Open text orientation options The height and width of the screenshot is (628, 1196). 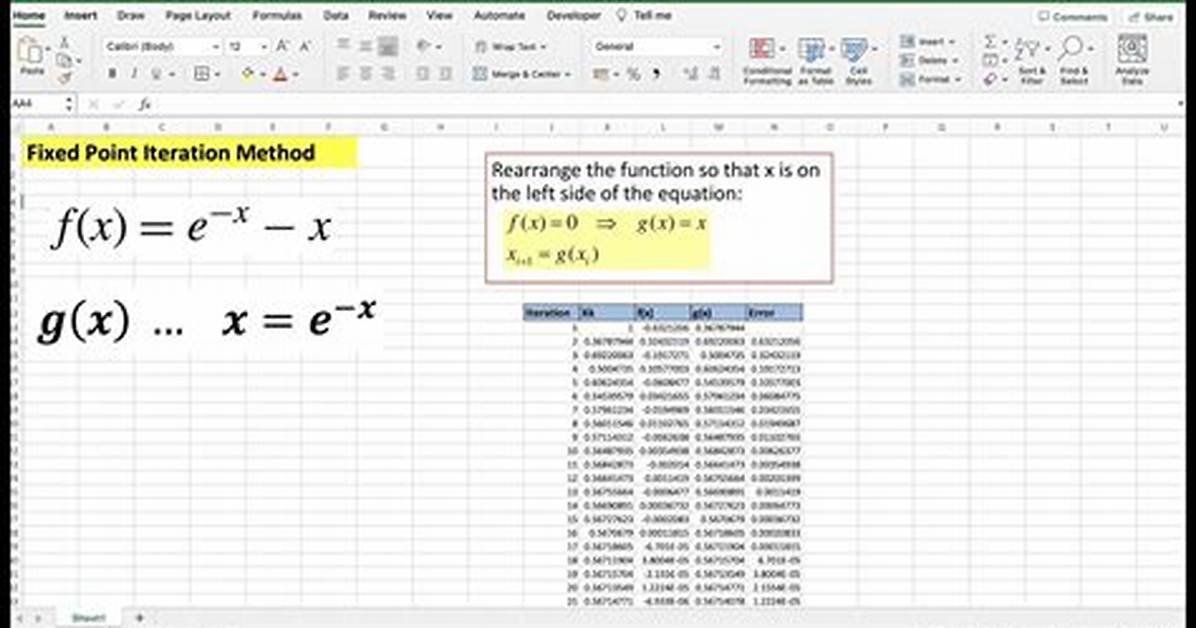(x=427, y=47)
